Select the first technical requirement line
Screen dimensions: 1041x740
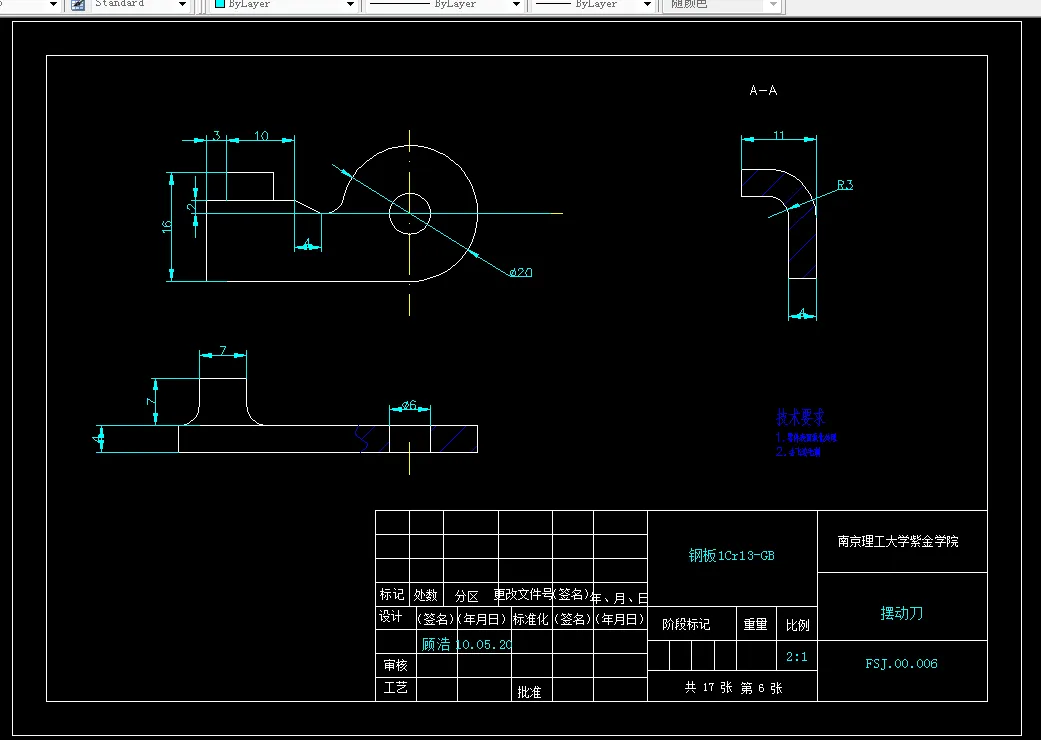[x=806, y=437]
